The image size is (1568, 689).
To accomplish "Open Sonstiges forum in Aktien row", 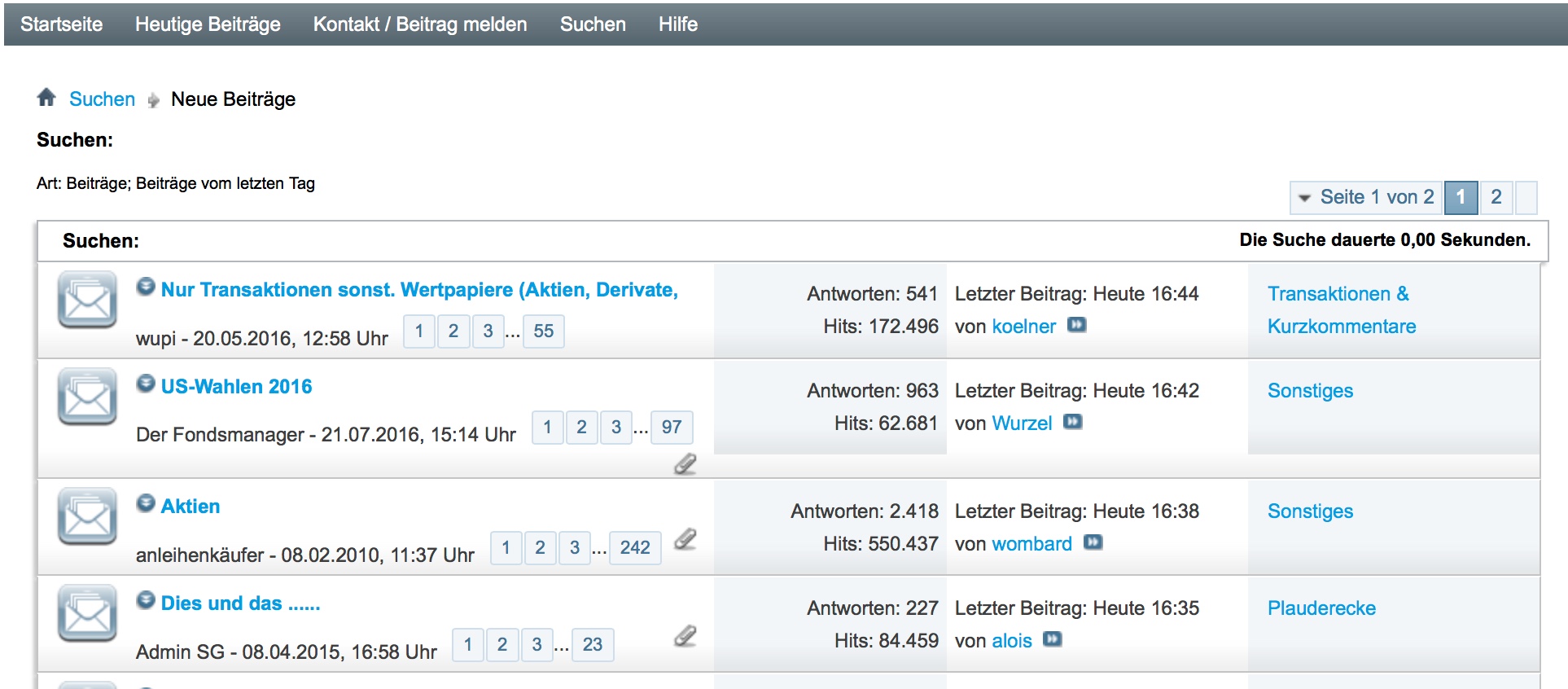I will [x=1310, y=511].
